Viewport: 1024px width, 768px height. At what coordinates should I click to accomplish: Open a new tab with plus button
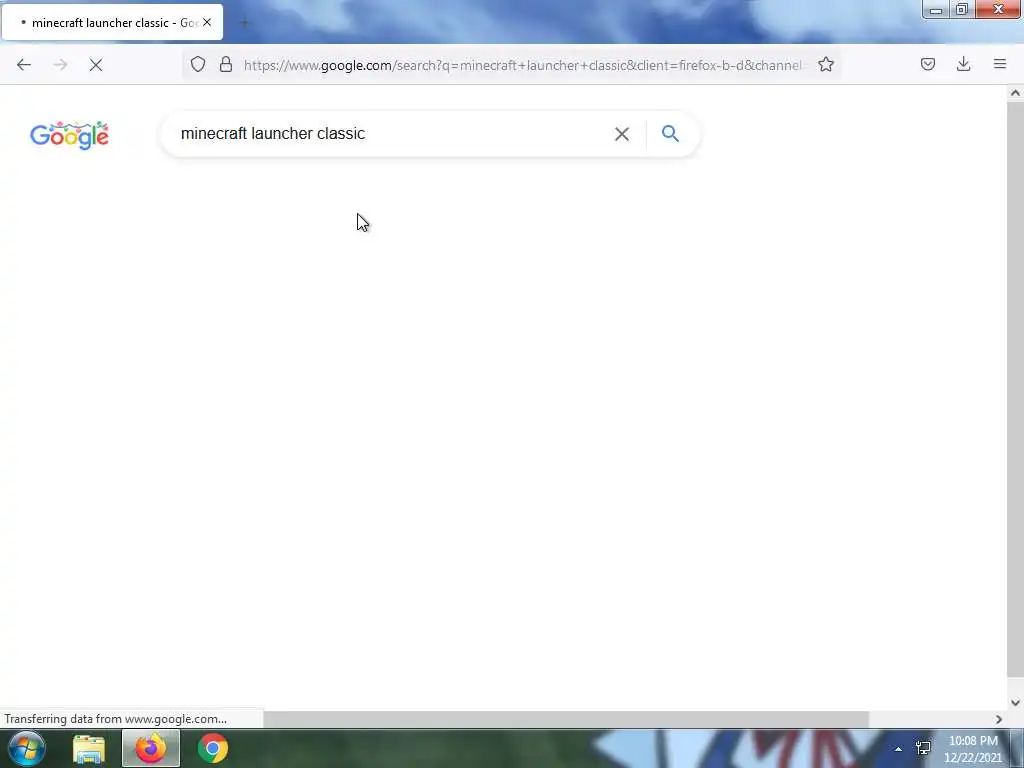[245, 23]
